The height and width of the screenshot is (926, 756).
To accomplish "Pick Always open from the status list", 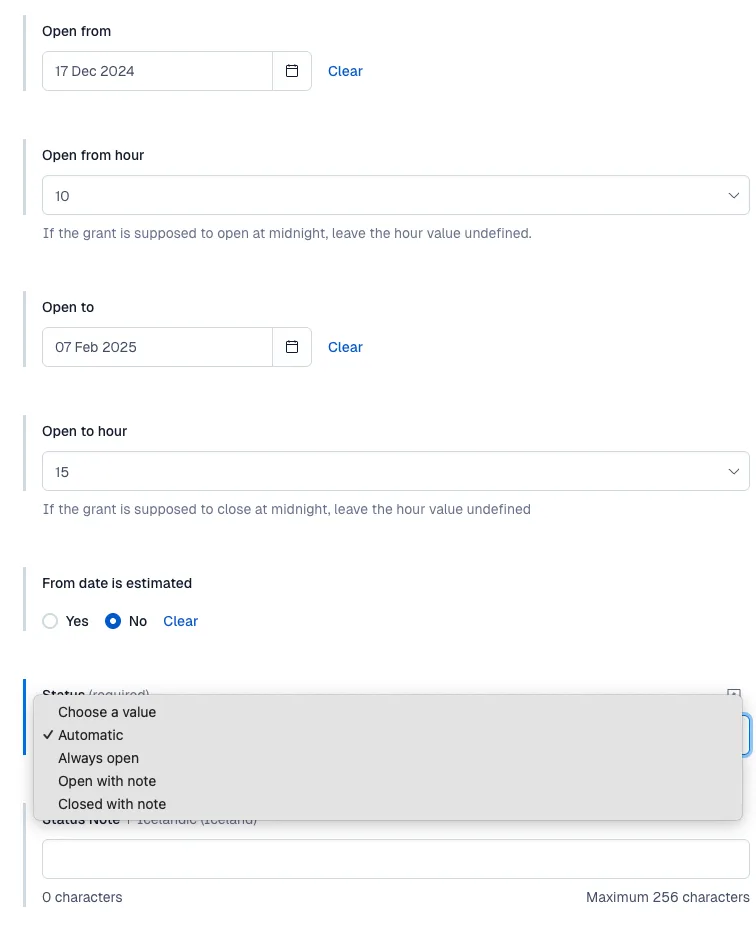I will tap(98, 758).
